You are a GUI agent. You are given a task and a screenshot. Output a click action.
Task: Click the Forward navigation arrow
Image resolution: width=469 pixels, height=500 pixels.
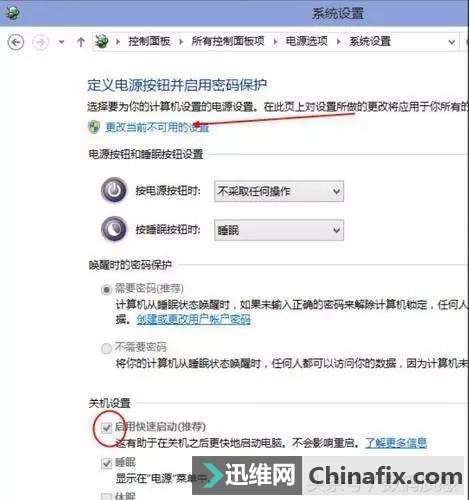[x=41, y=42]
